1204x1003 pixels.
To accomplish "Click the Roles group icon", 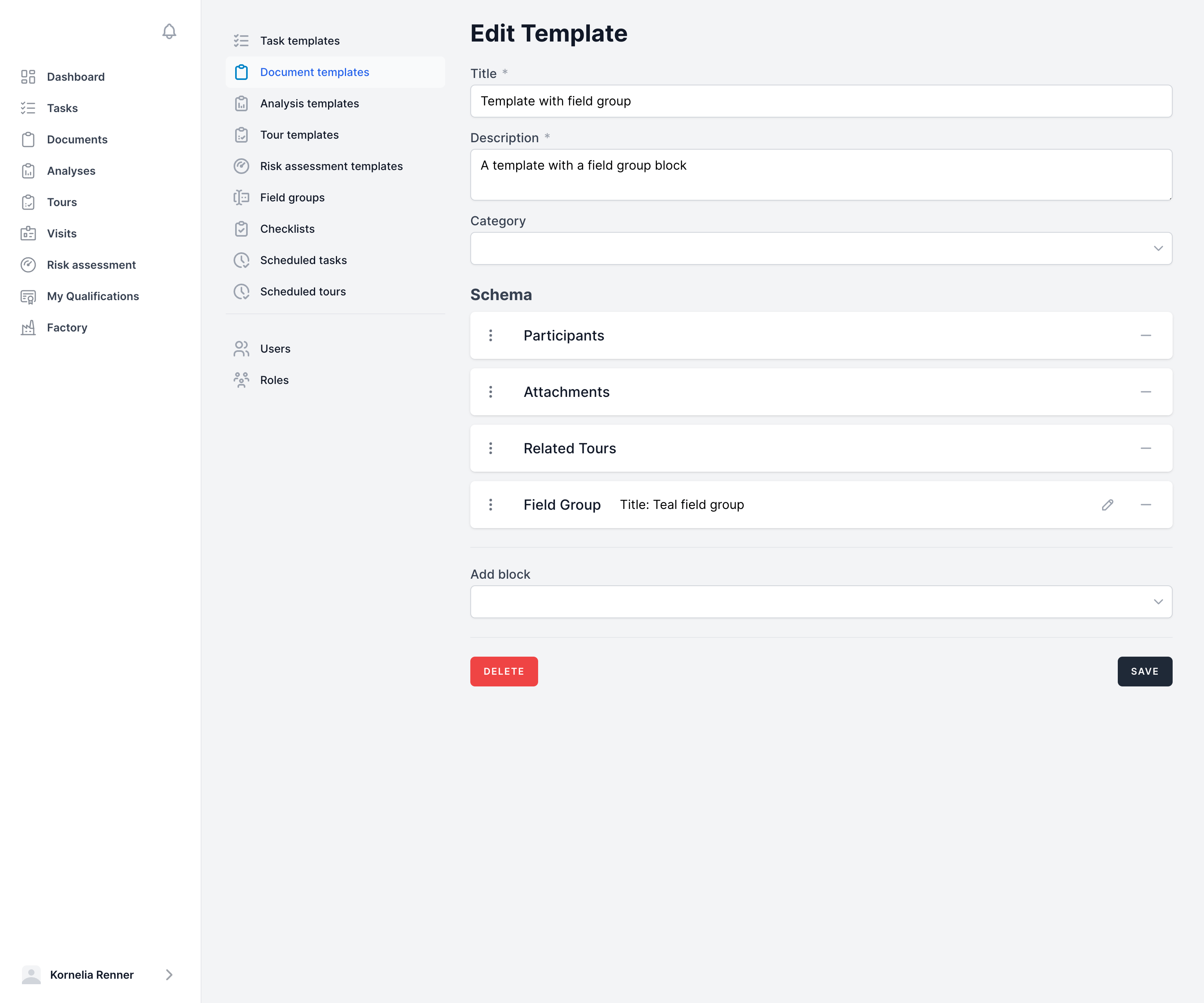I will 241,380.
